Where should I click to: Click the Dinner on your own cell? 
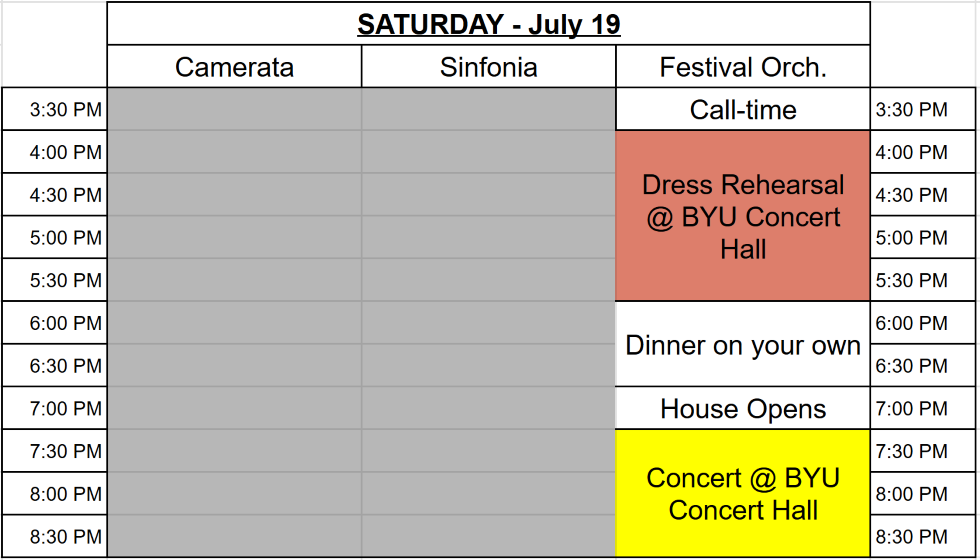point(742,344)
